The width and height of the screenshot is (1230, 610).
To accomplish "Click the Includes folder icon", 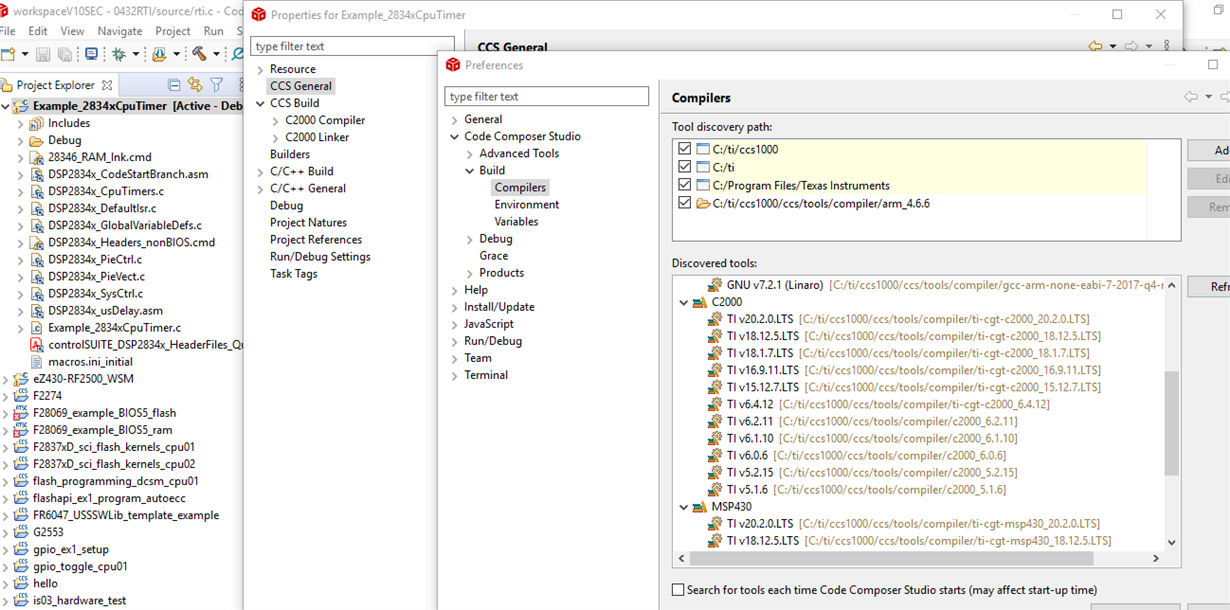I will point(37,123).
